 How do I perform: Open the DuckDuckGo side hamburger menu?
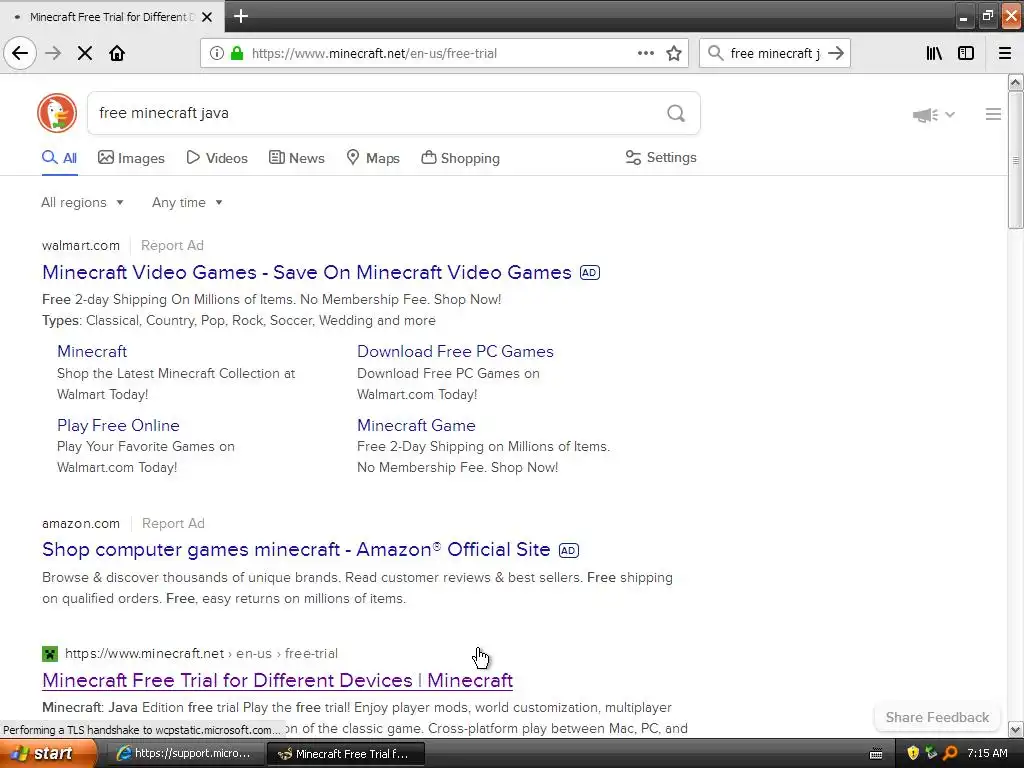click(993, 114)
